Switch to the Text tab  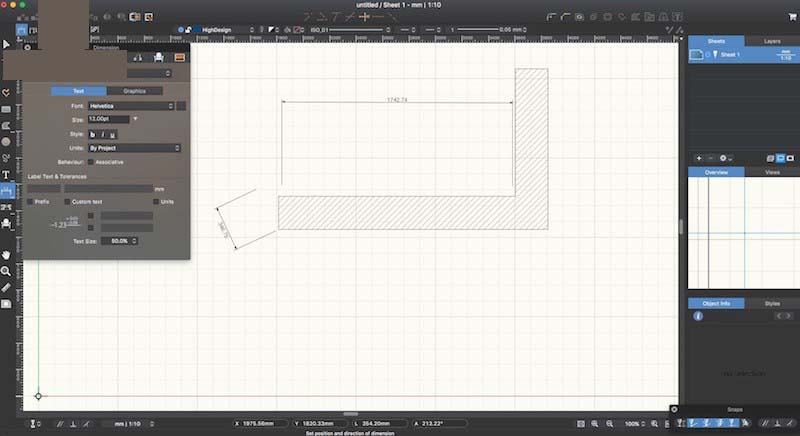(79, 91)
